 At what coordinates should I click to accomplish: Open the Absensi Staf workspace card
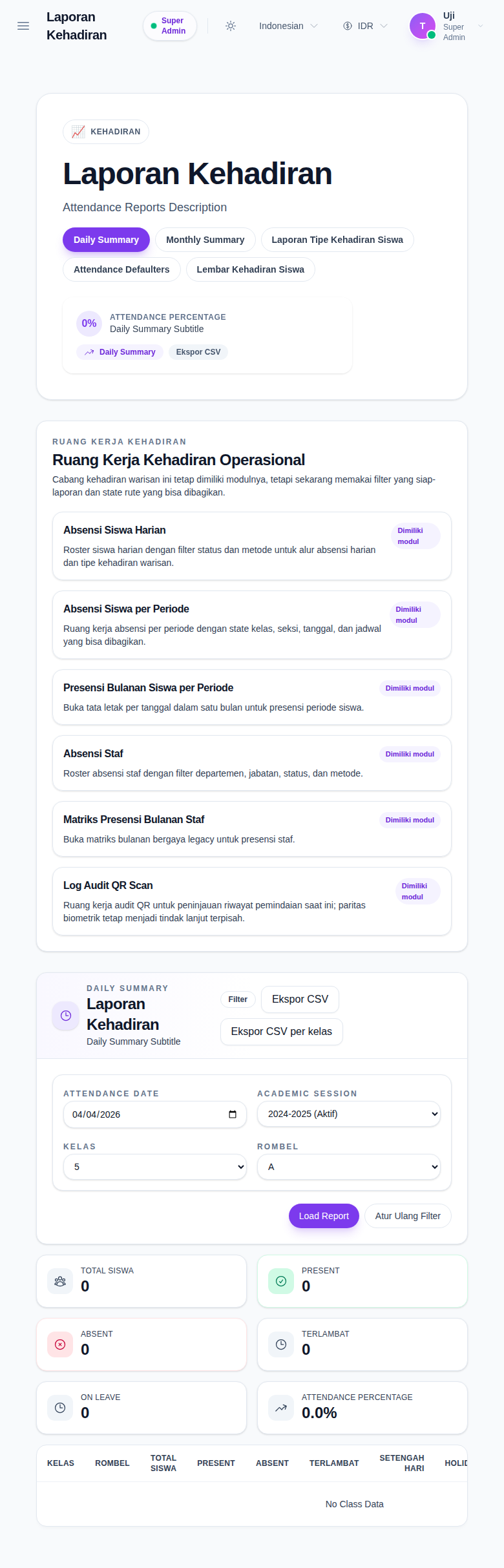(x=252, y=763)
